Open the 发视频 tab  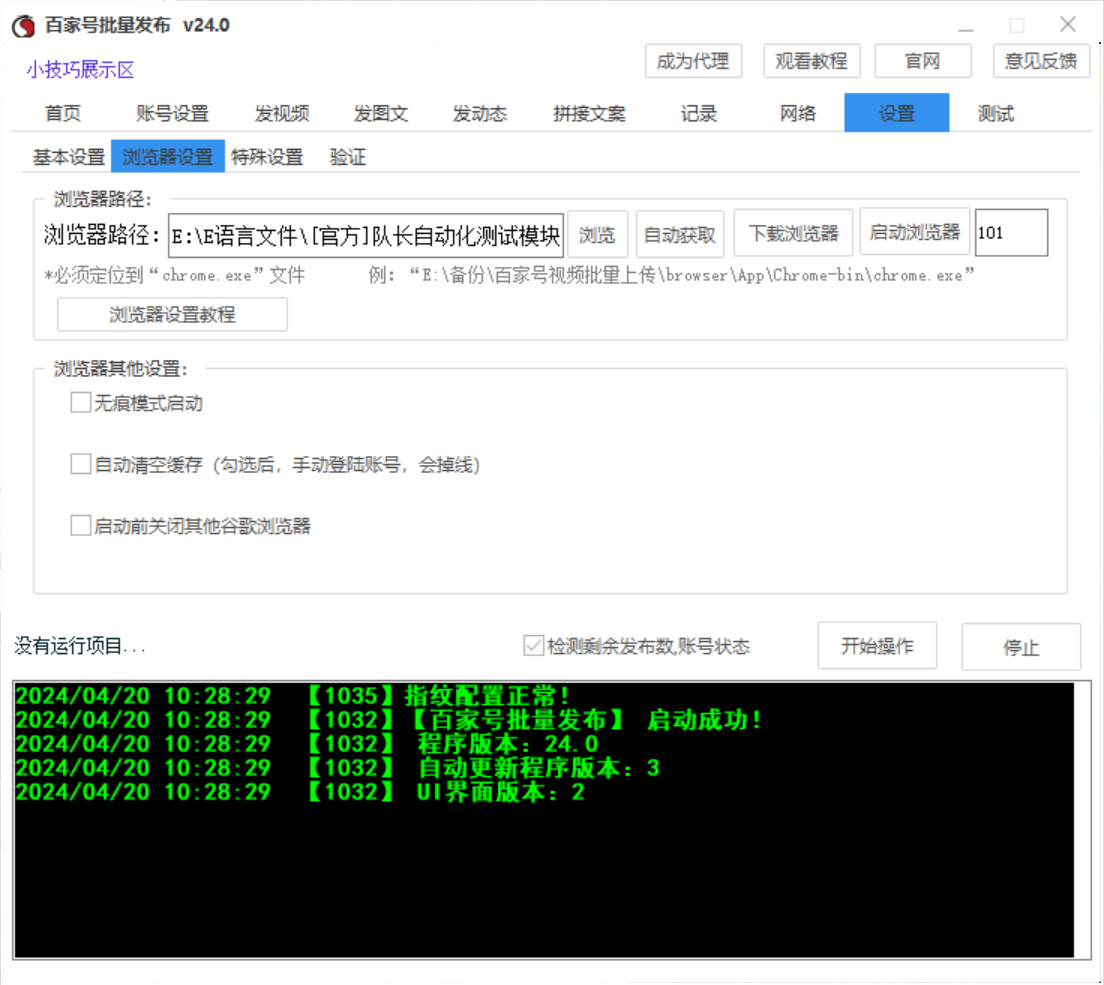[x=282, y=113]
